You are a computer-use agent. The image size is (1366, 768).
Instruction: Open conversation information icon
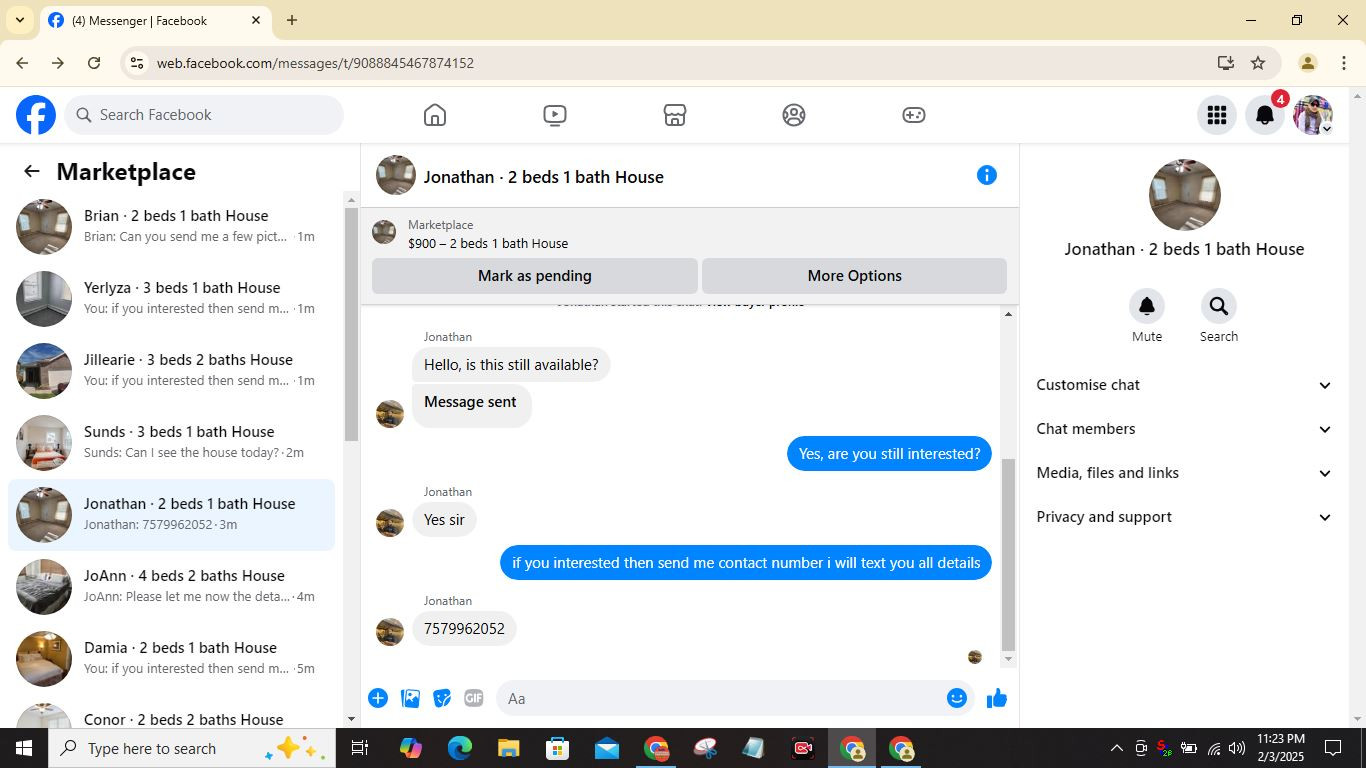(987, 175)
